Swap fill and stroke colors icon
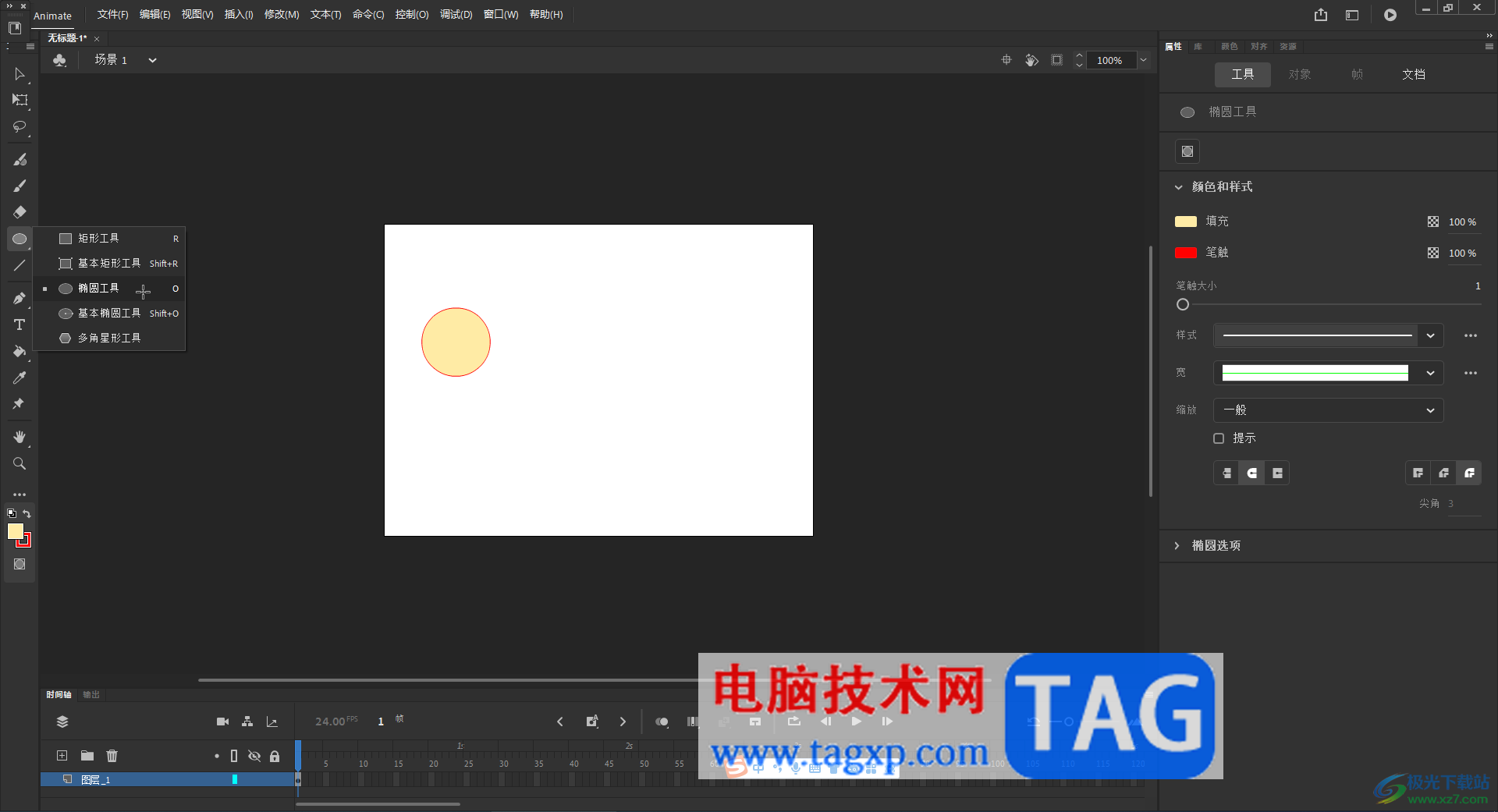This screenshot has height=812, width=1498. coord(27,513)
